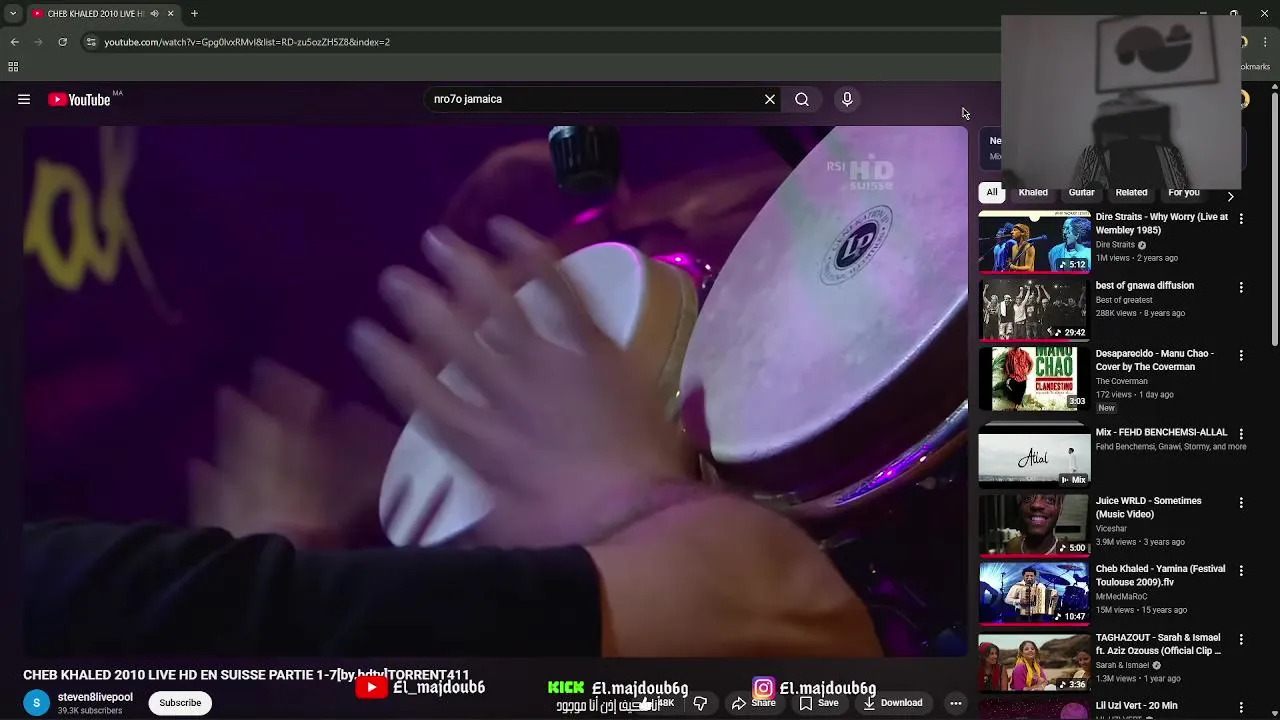Screen dimensions: 1280x720
Task: Open Lil Uzi Vert - 20 Min title
Action: pyautogui.click(x=1136, y=706)
